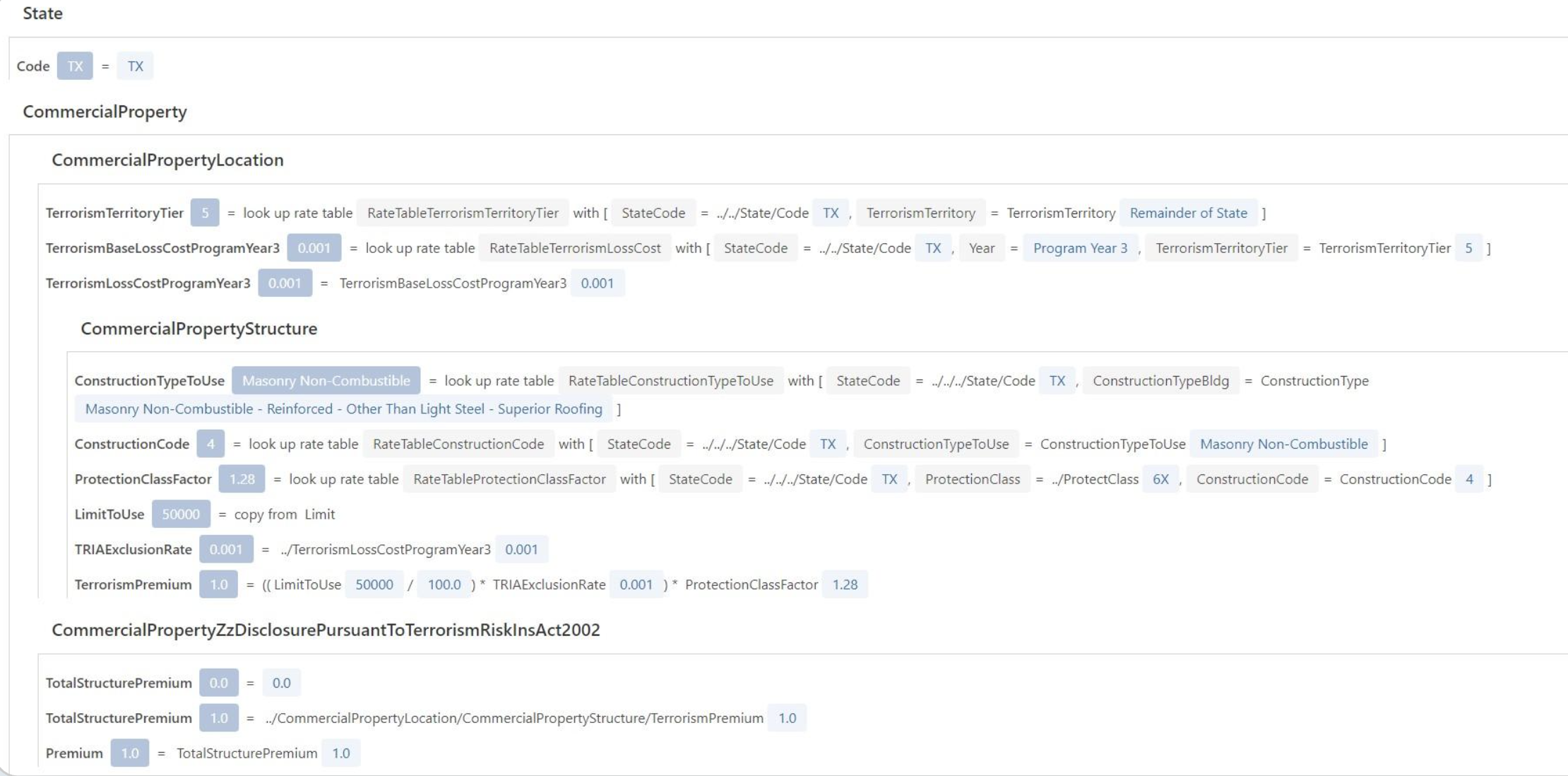Click Premium result badge 1.0
The height and width of the screenshot is (776, 1568).
129,753
